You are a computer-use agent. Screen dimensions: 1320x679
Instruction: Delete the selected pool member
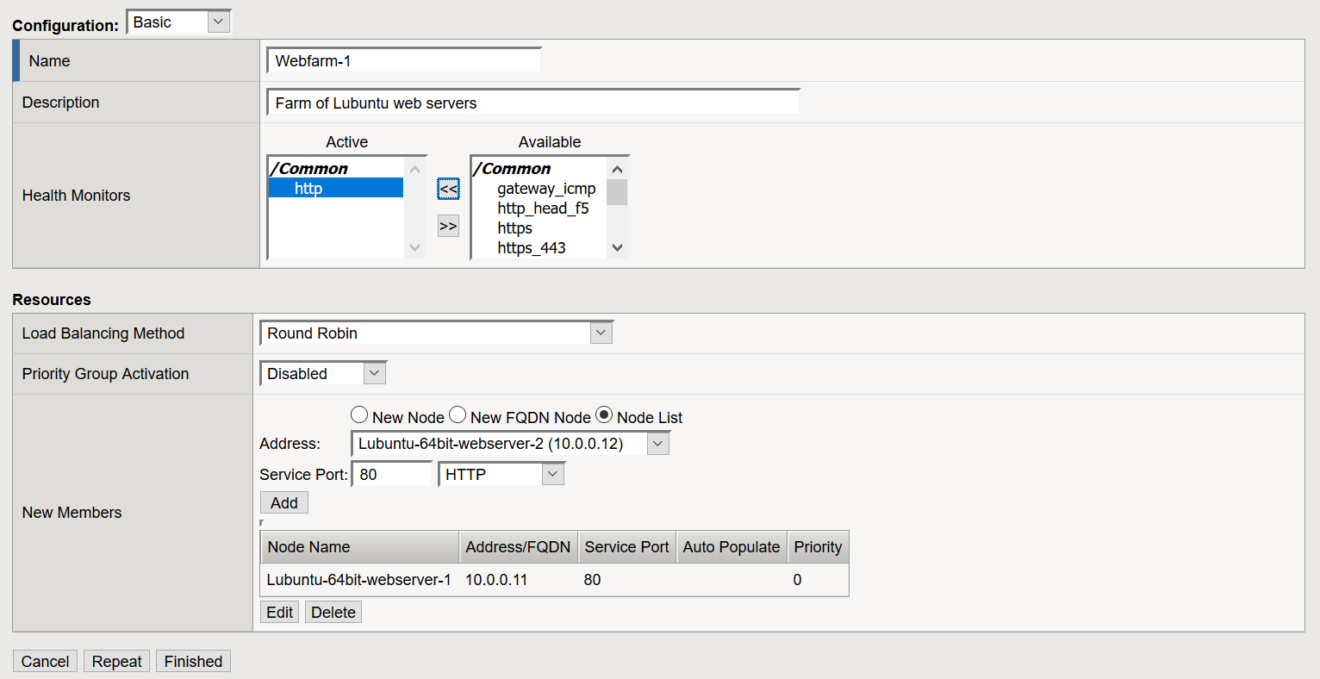(333, 611)
